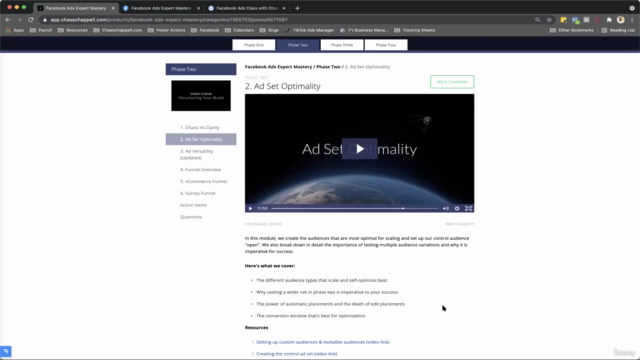Open lesson 5. eCommerce Funnel

203,182
